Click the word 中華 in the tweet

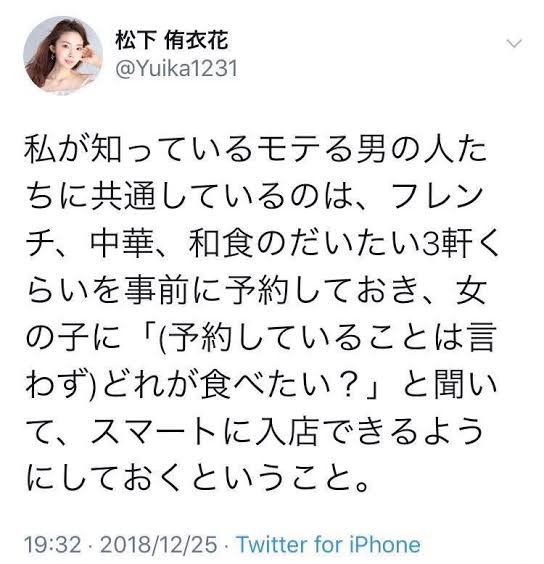122,243
